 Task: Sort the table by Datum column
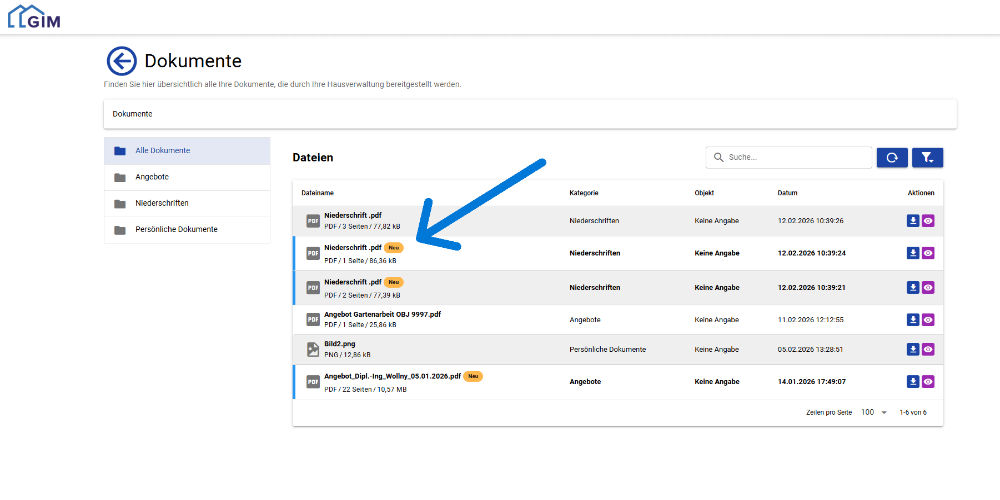coord(787,192)
